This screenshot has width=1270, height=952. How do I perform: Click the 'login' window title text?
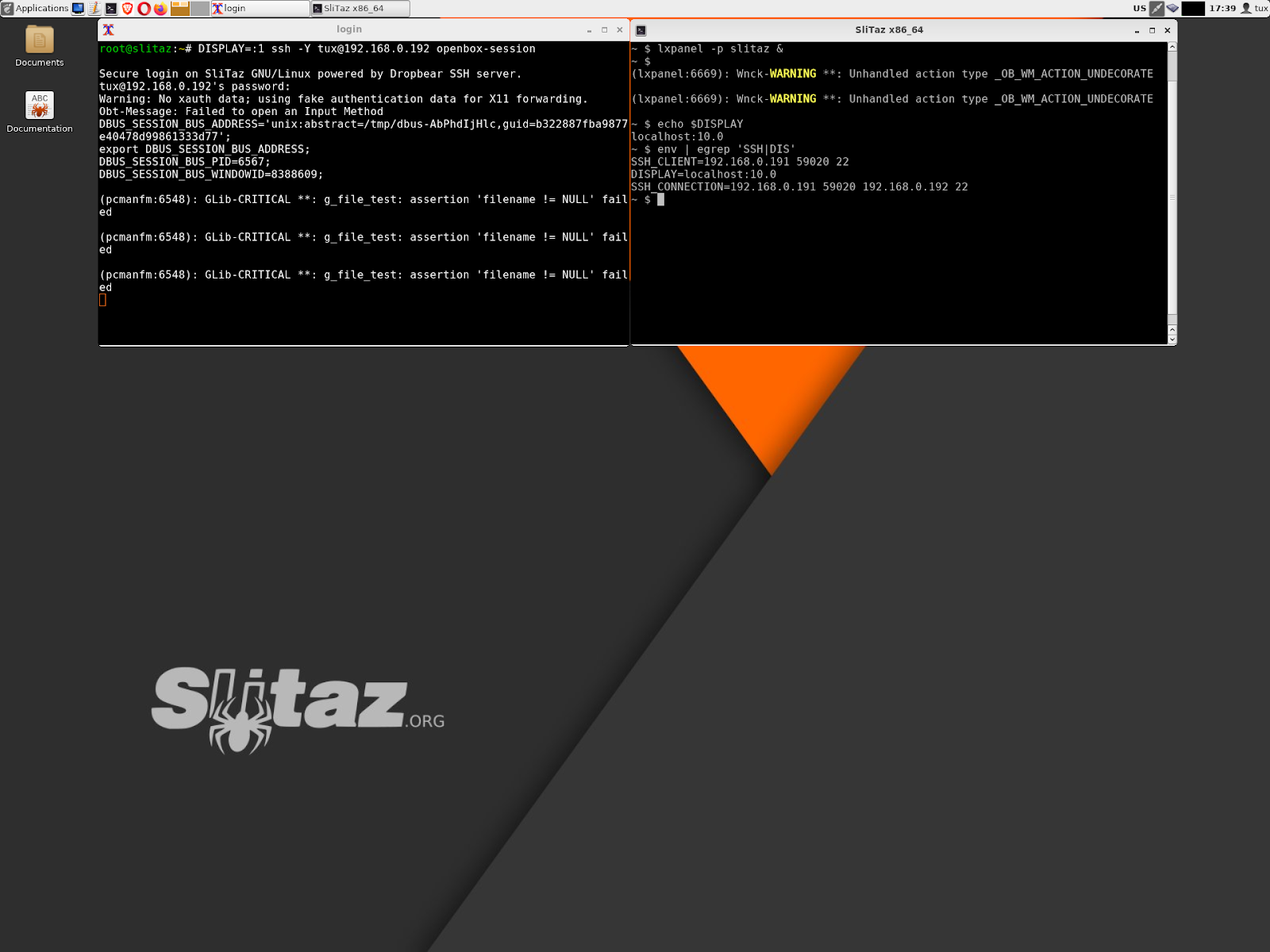349,29
